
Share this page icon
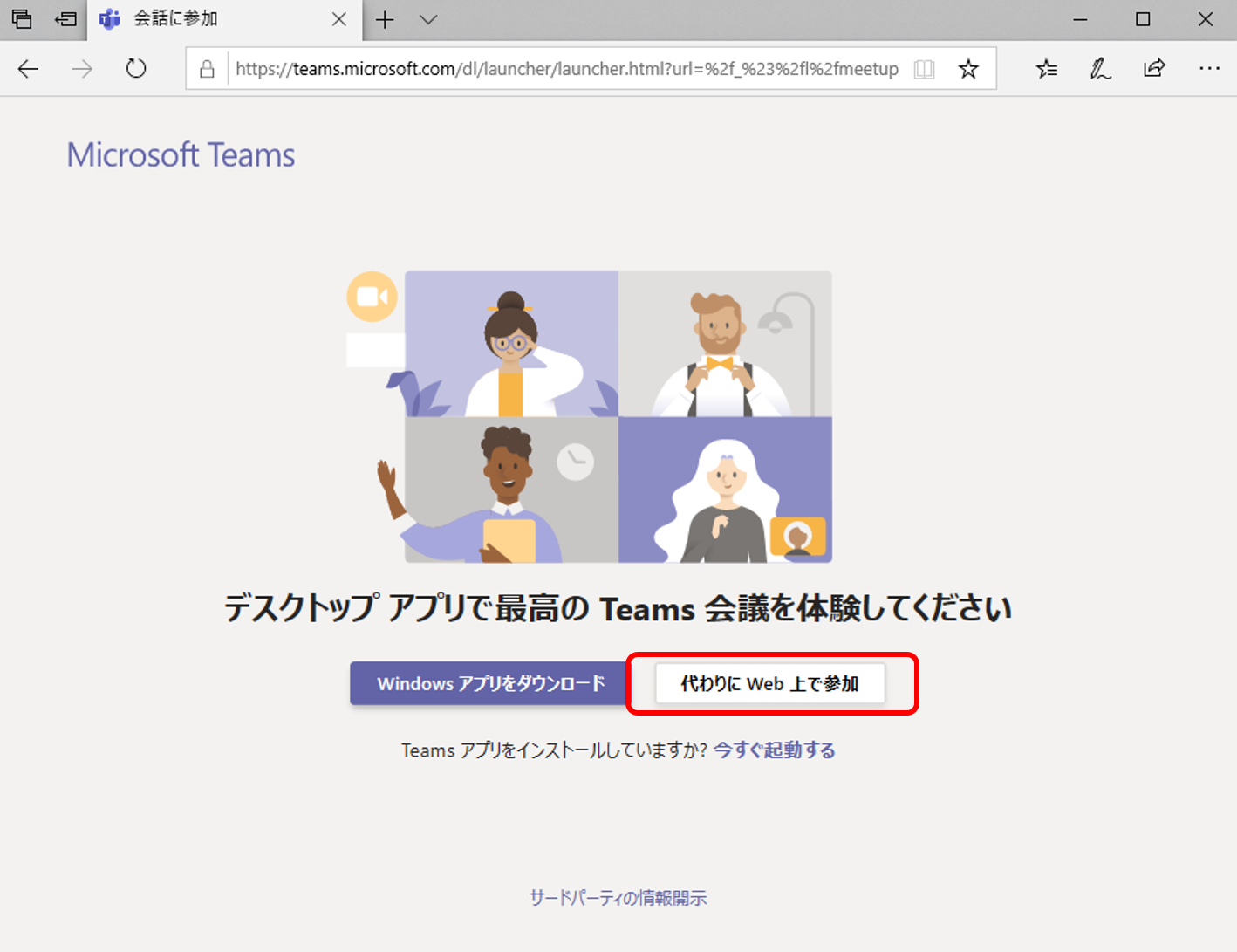click(x=1154, y=68)
